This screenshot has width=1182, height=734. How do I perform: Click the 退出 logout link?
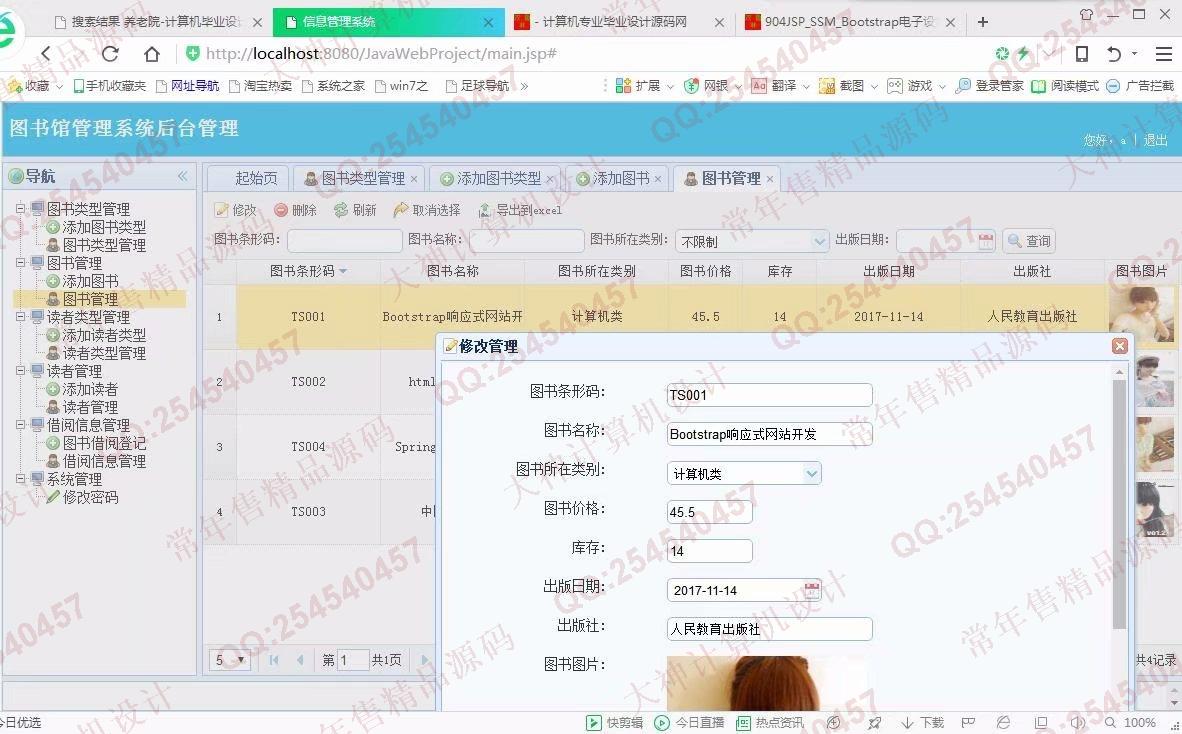coord(1156,140)
